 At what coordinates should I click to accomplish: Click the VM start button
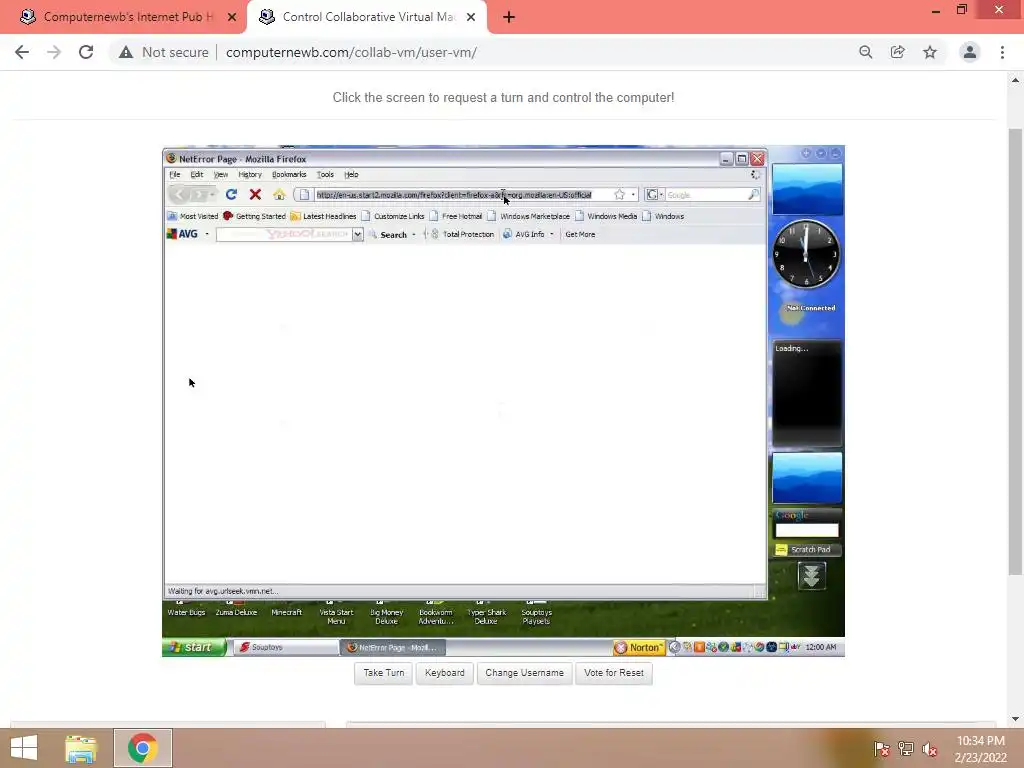tap(194, 647)
